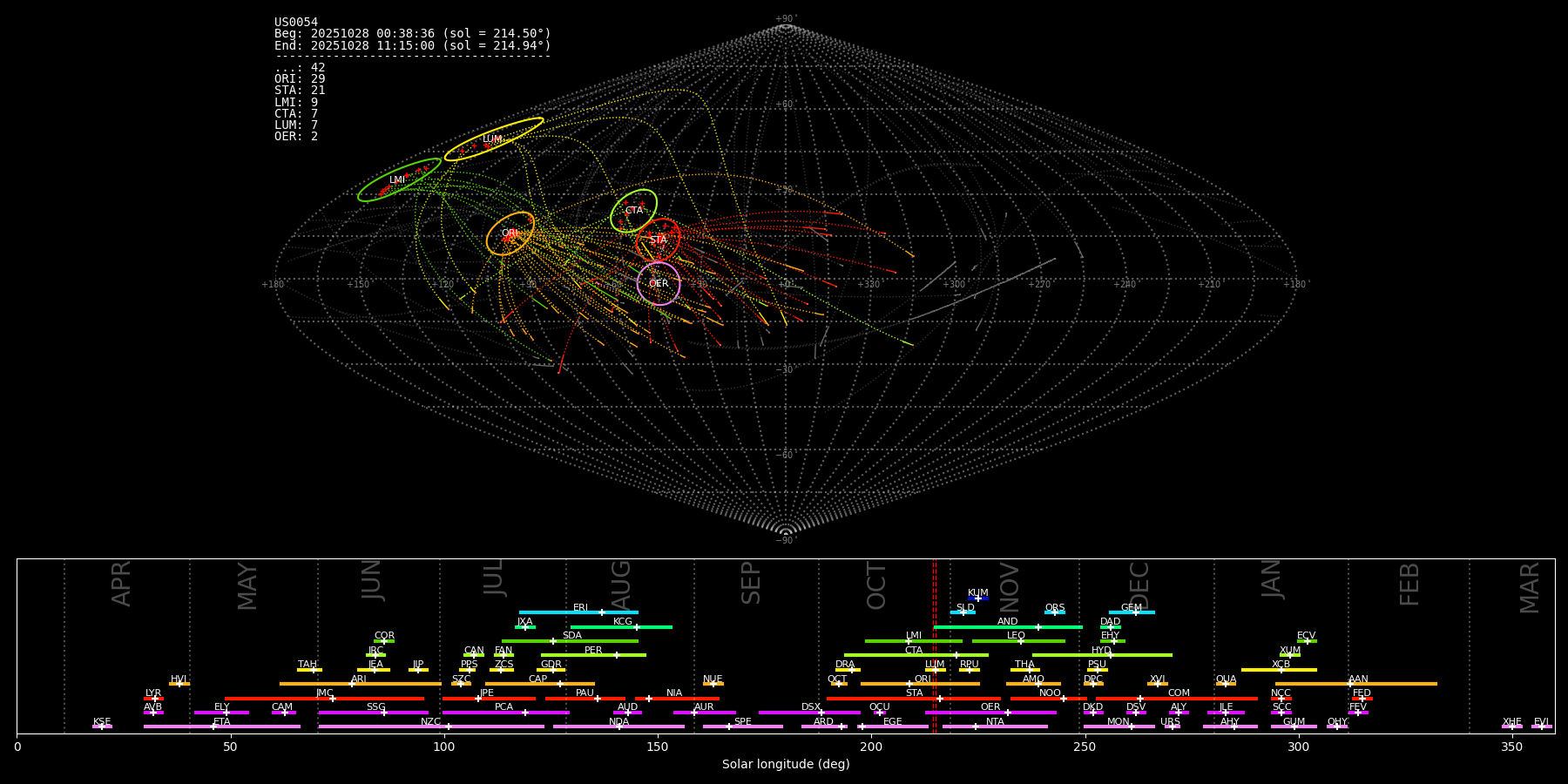The width and height of the screenshot is (1568, 784).
Task: Click the 'End: 20251028 11:15:00' line
Action: click(x=413, y=45)
